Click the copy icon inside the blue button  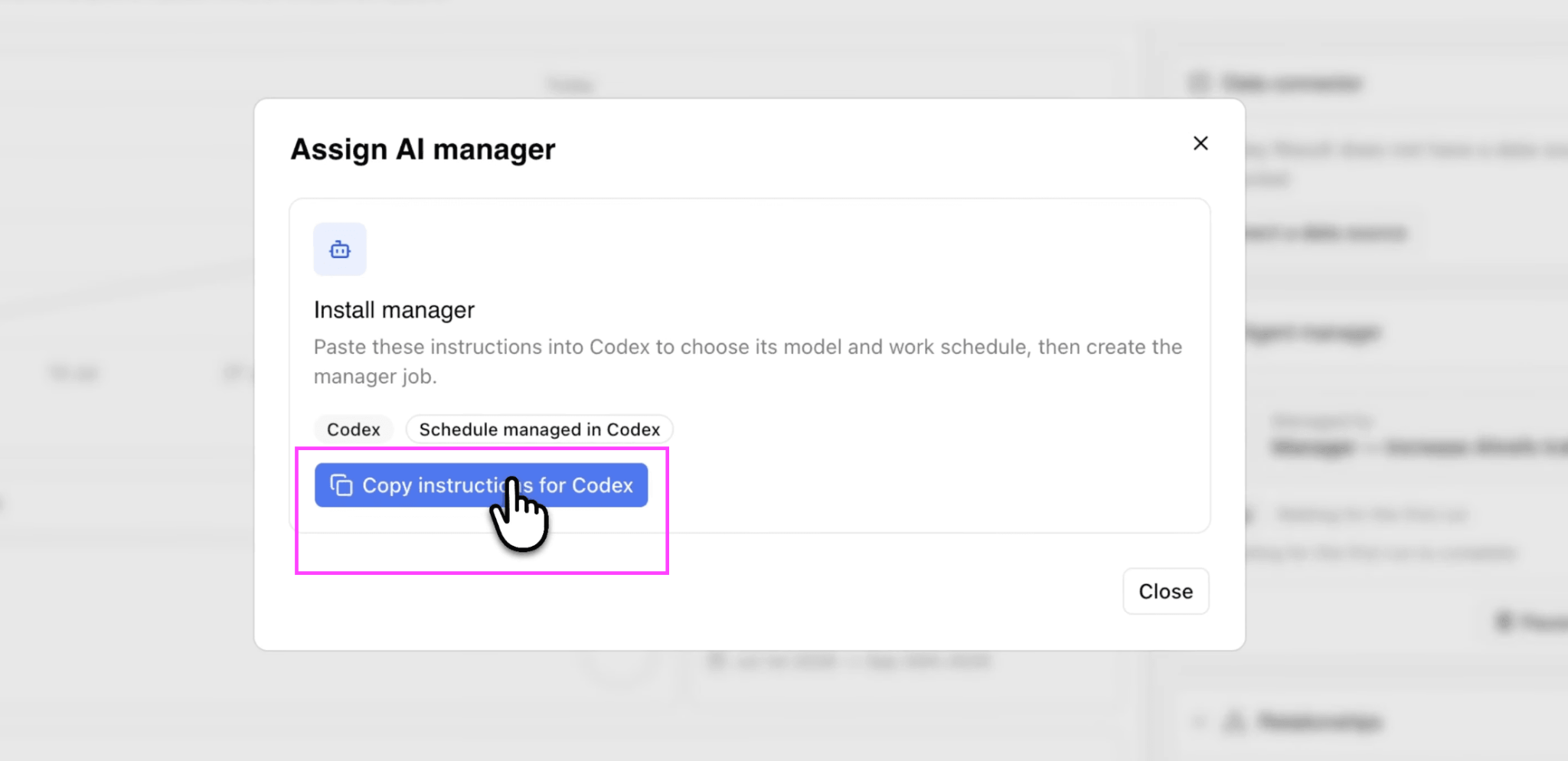coord(341,485)
